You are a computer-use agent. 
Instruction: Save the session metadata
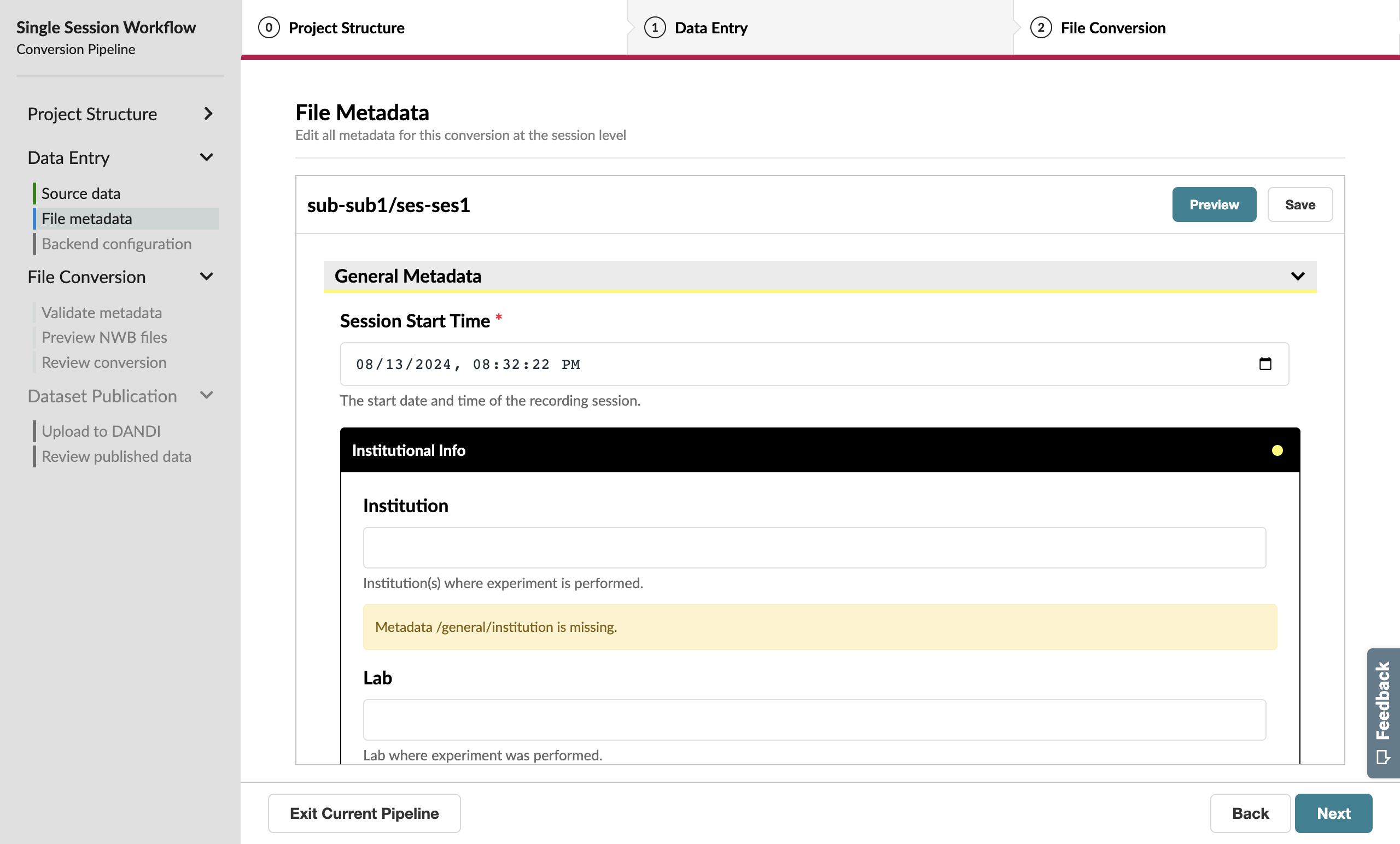(x=1299, y=204)
